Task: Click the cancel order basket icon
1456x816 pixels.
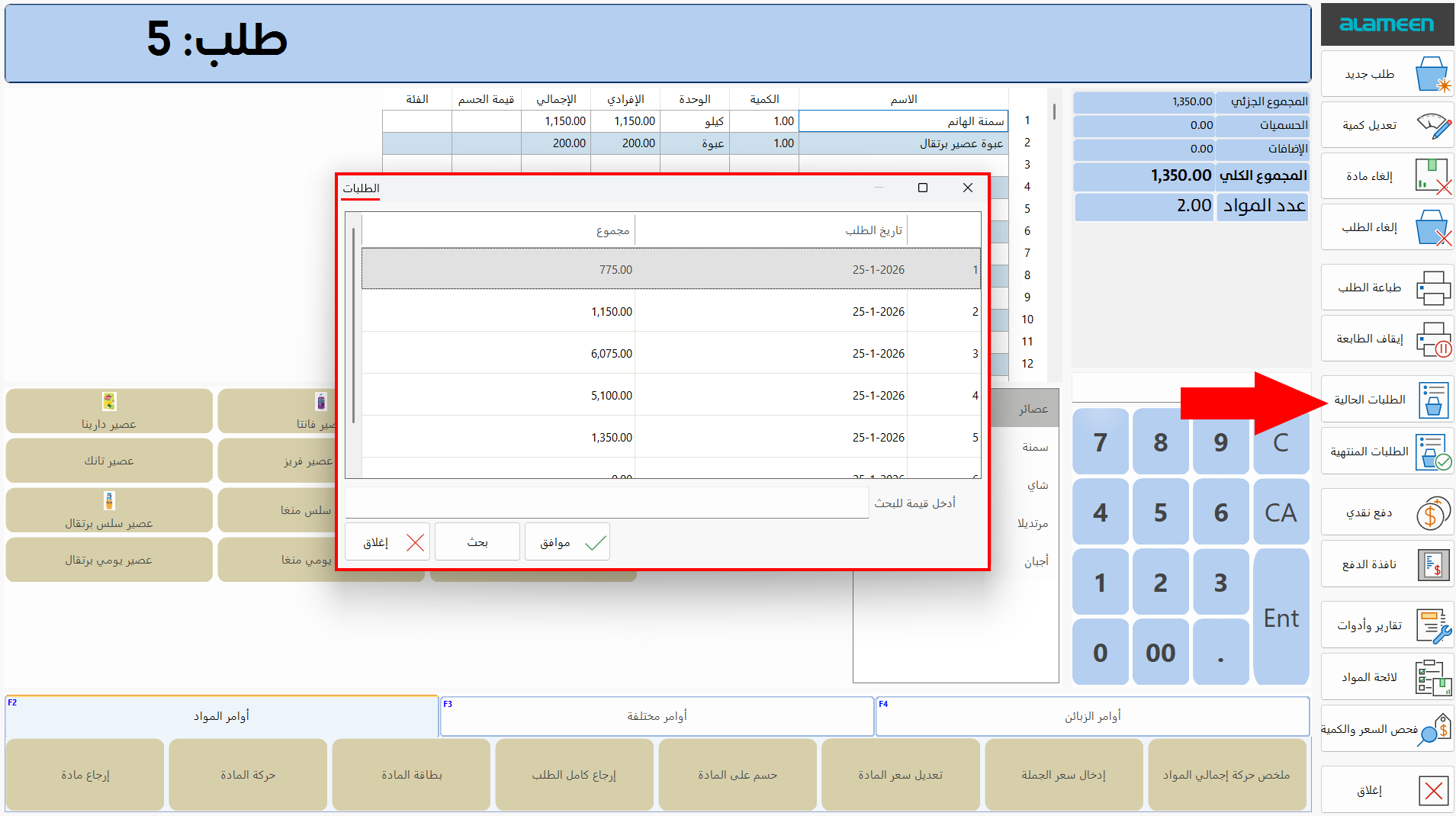Action: tap(1432, 228)
